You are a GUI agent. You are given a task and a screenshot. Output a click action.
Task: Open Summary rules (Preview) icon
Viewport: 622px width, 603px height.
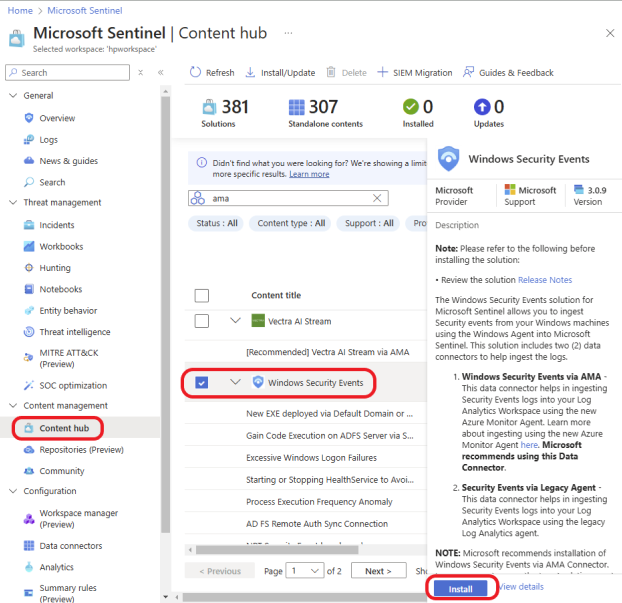point(29,593)
